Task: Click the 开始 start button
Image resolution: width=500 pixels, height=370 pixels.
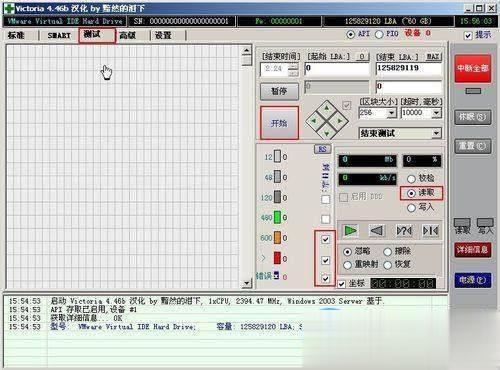Action: tap(279, 123)
